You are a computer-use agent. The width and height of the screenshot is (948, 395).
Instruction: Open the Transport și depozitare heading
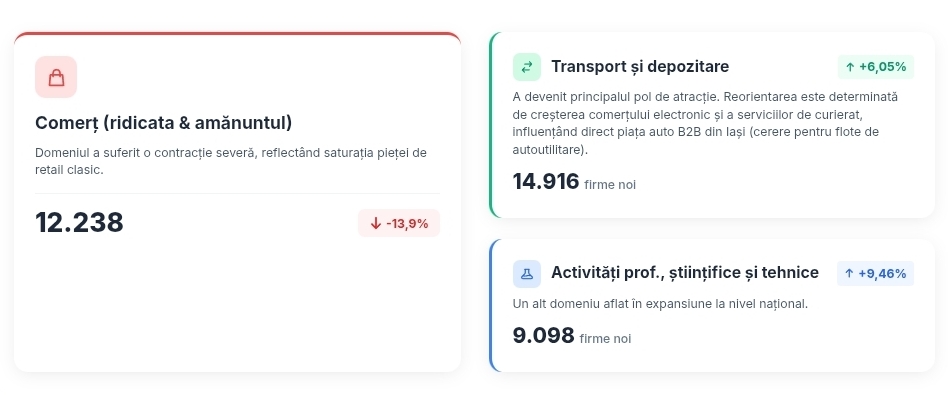[640, 67]
